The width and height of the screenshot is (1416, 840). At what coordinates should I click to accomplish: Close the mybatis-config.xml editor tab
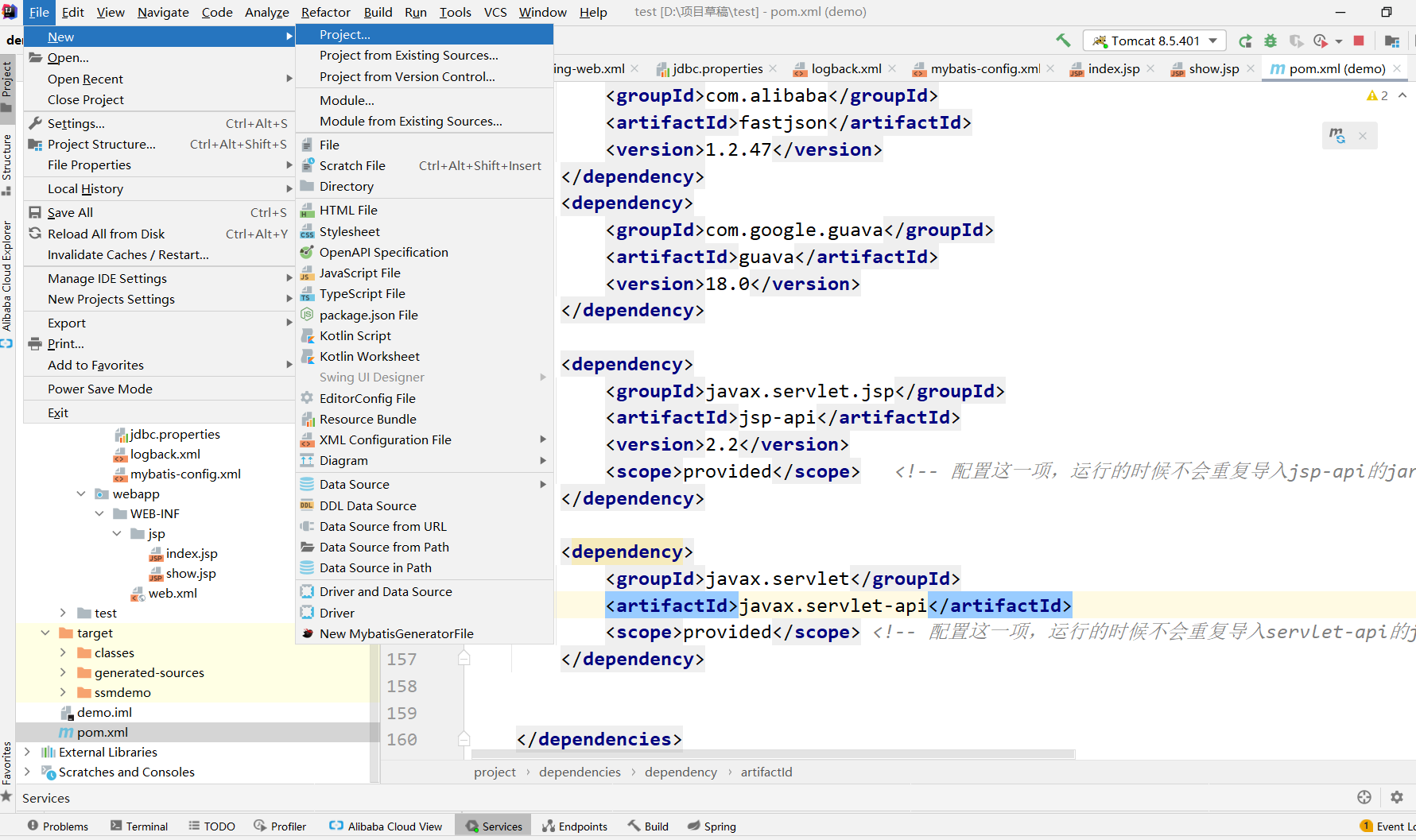click(1050, 69)
